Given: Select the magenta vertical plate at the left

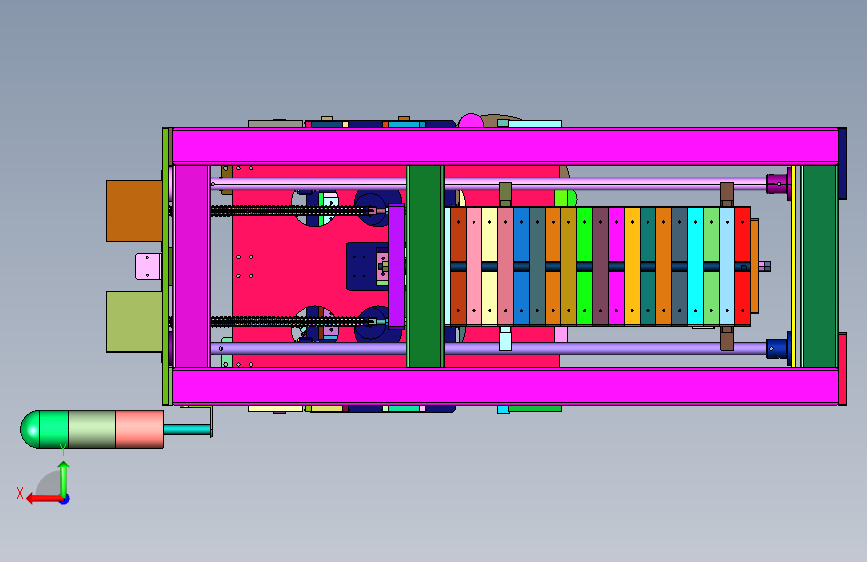Looking at the screenshot, I should coord(191,266).
